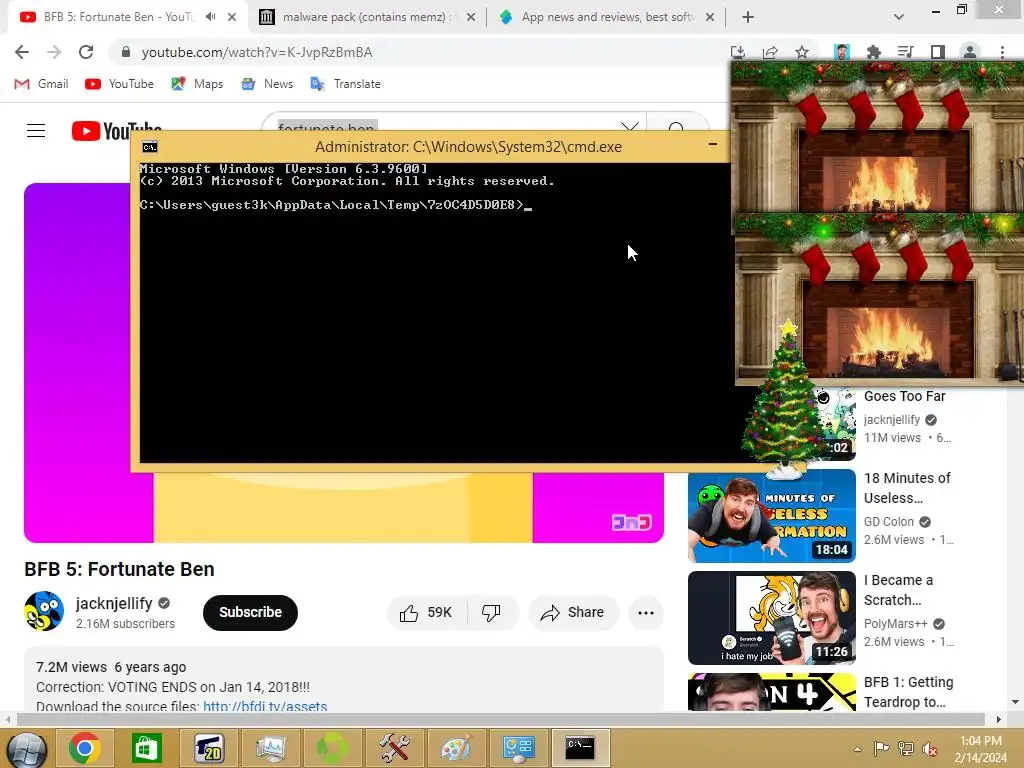Screen dimensions: 1024x768
Task: Click the muted volume tray icon
Action: 928,749
